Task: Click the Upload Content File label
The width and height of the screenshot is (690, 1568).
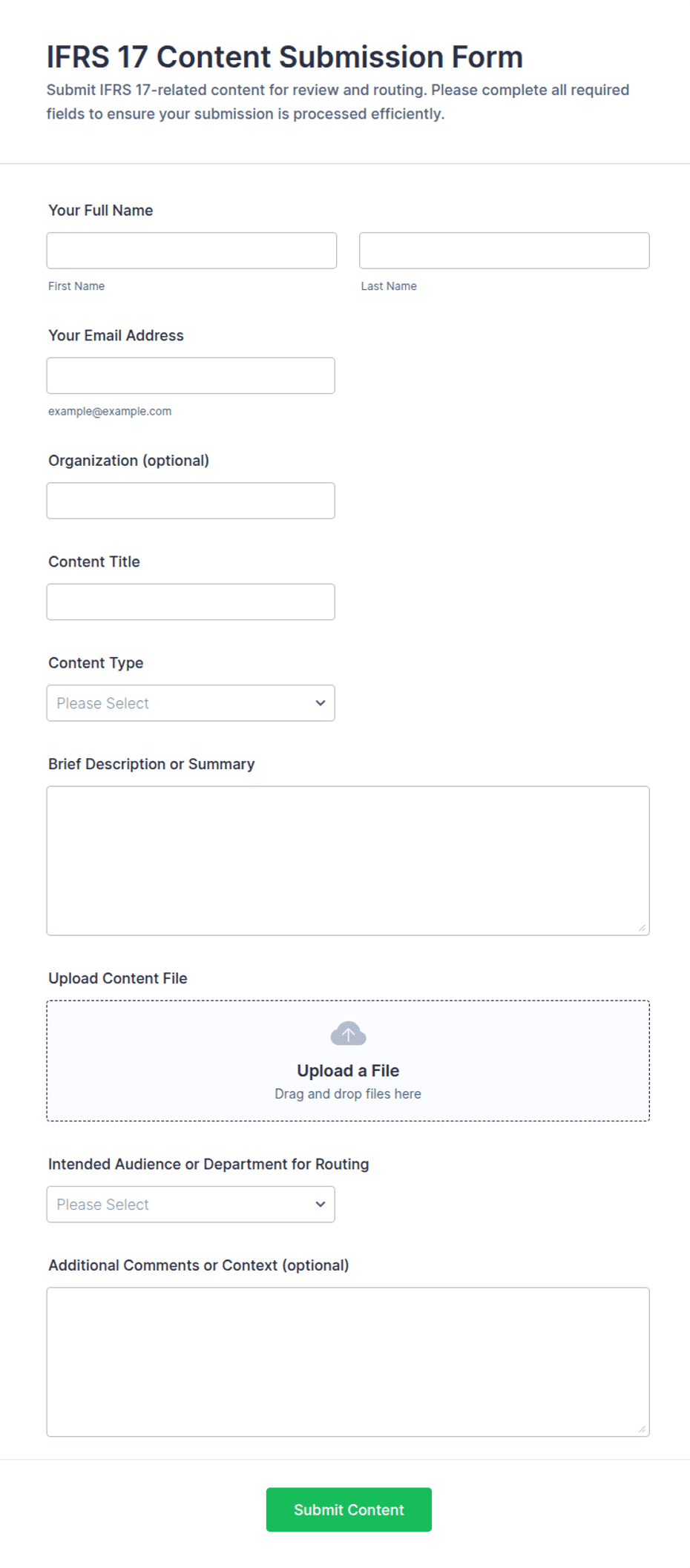Action: click(x=118, y=978)
